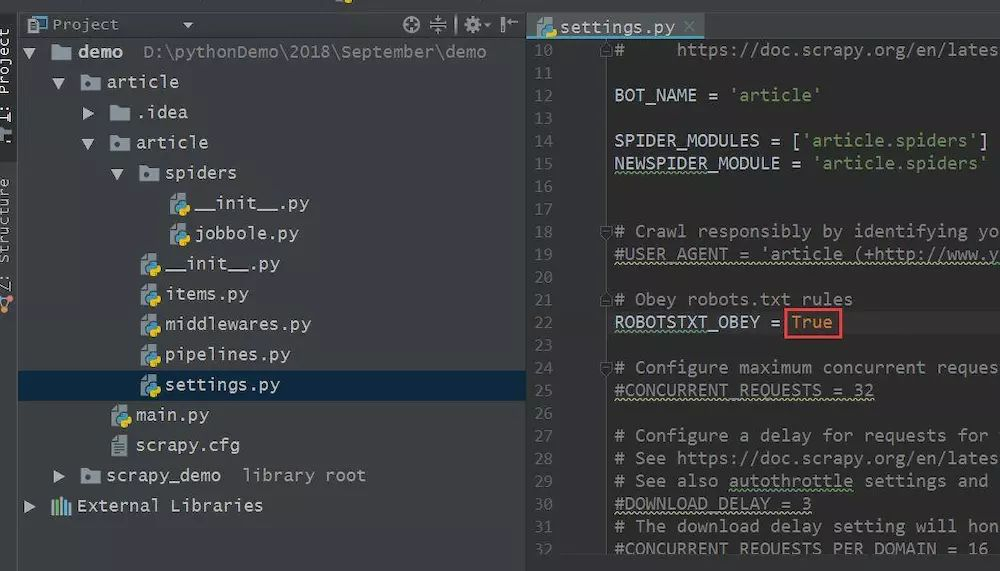The width and height of the screenshot is (1000, 571).
Task: Collapse the demo root folder
Action: [29, 53]
